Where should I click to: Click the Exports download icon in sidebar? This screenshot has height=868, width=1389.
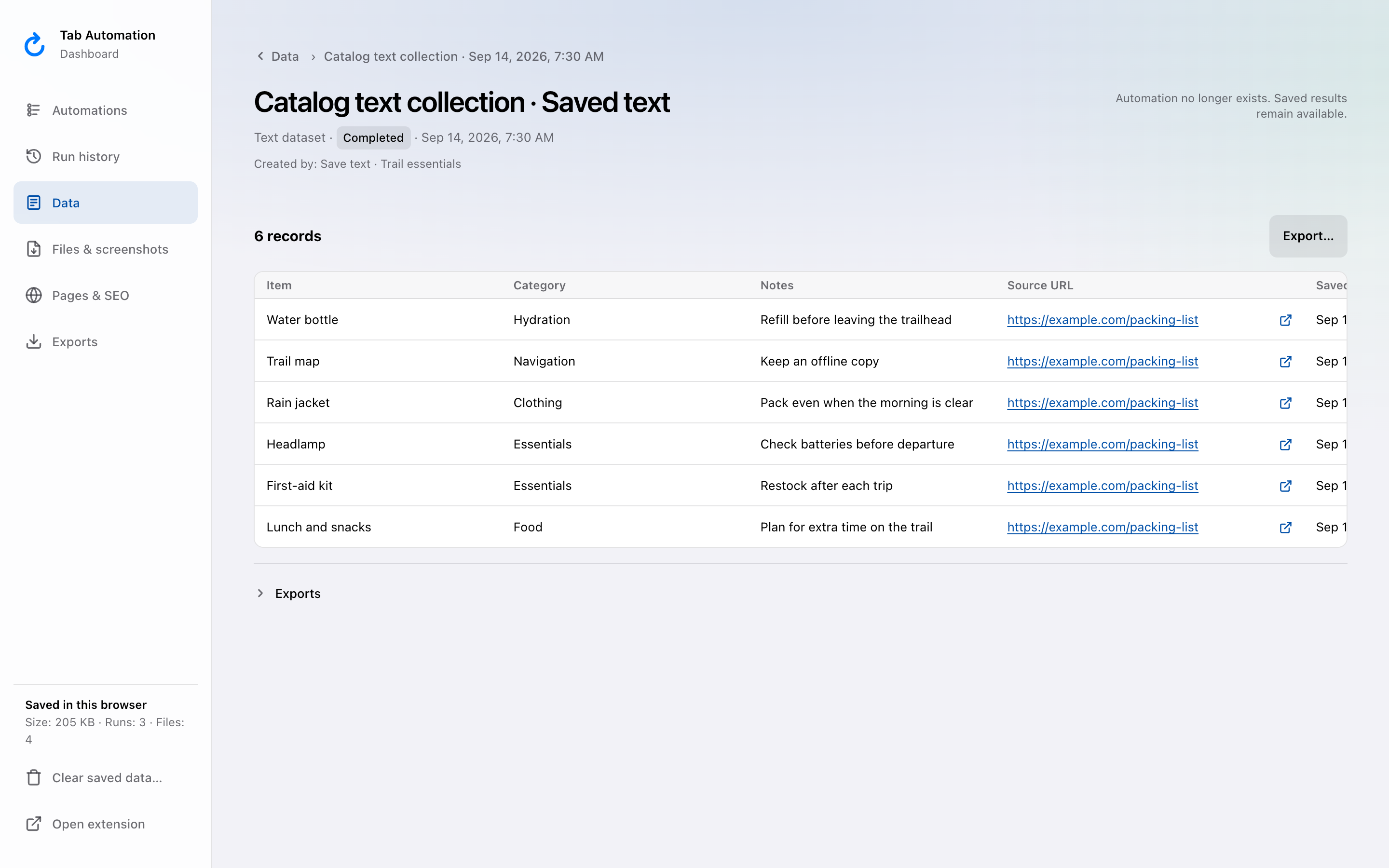click(x=34, y=341)
